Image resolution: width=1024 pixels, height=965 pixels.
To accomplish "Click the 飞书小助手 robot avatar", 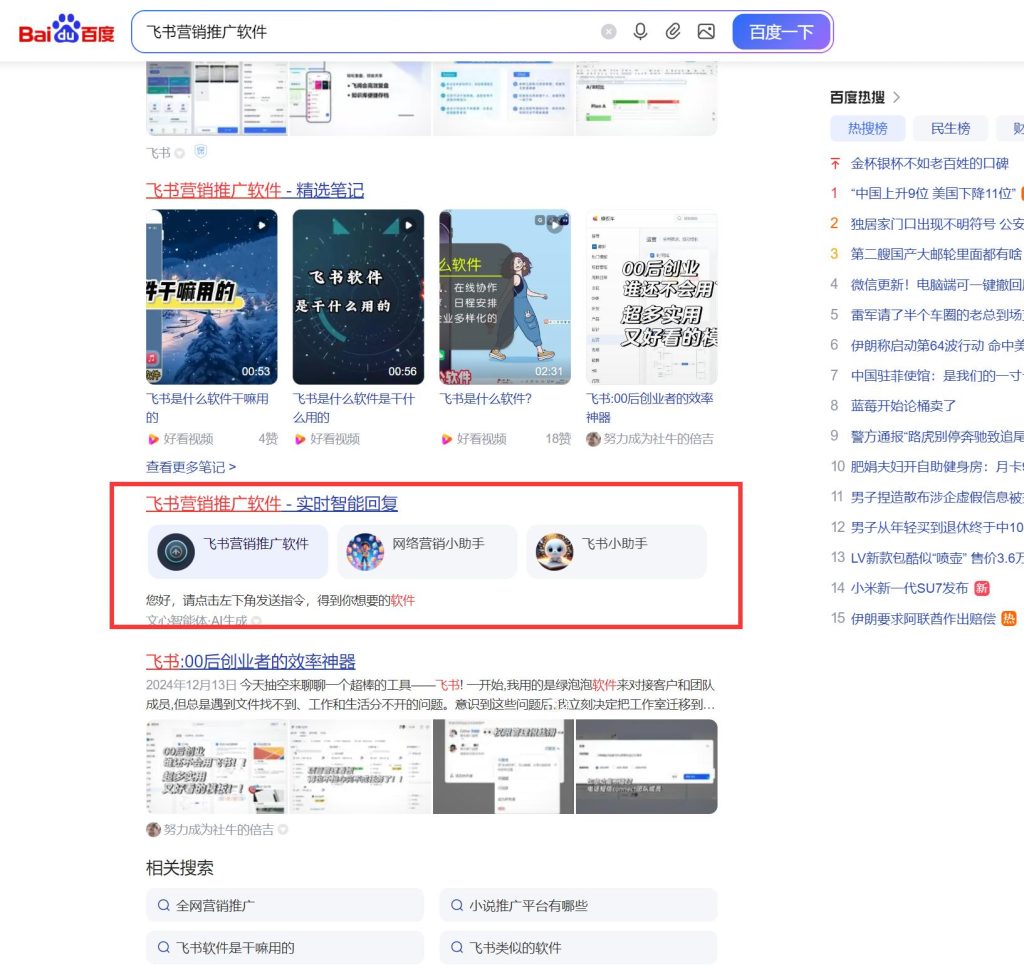I will [554, 551].
